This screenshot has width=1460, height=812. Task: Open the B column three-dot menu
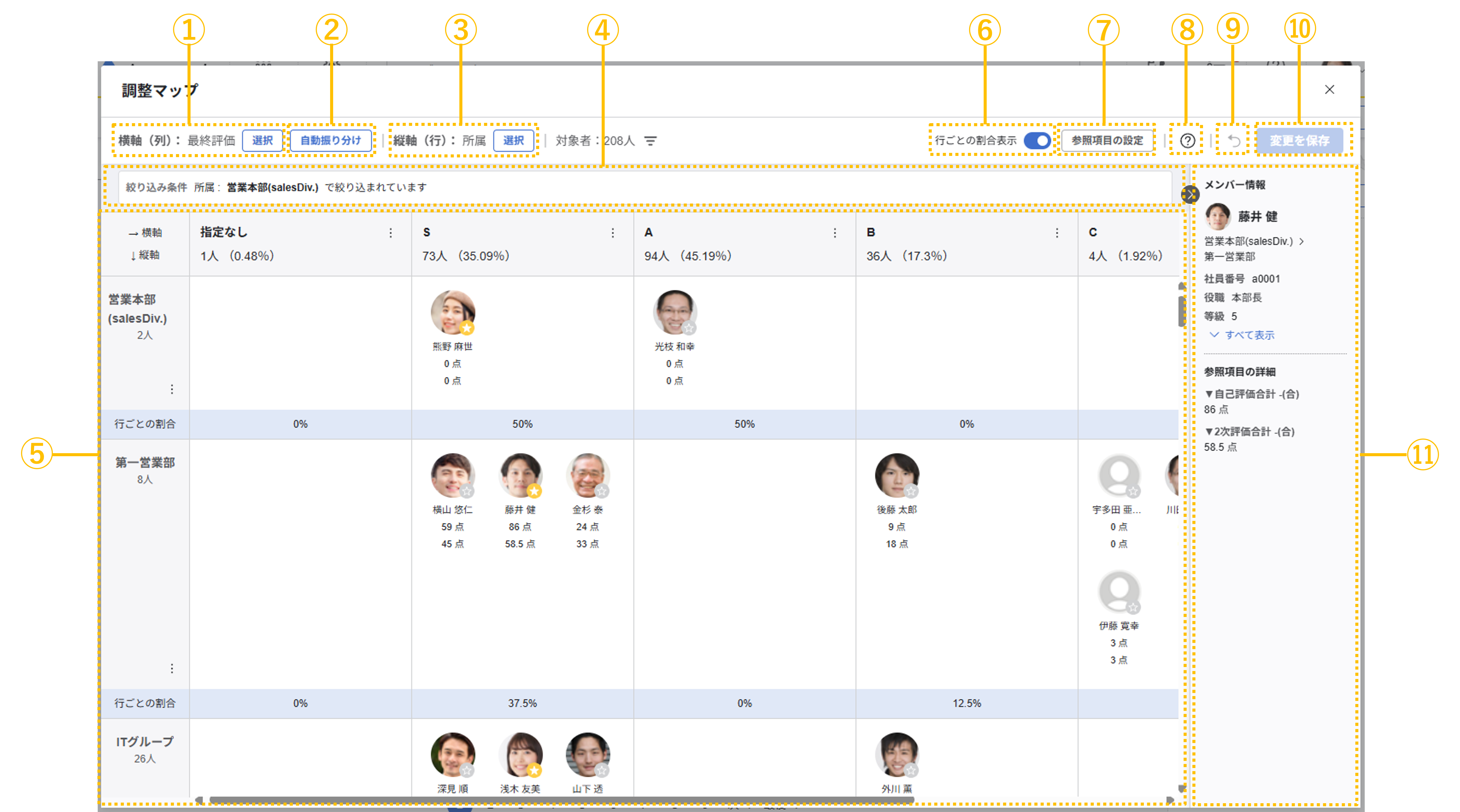pos(1057,233)
